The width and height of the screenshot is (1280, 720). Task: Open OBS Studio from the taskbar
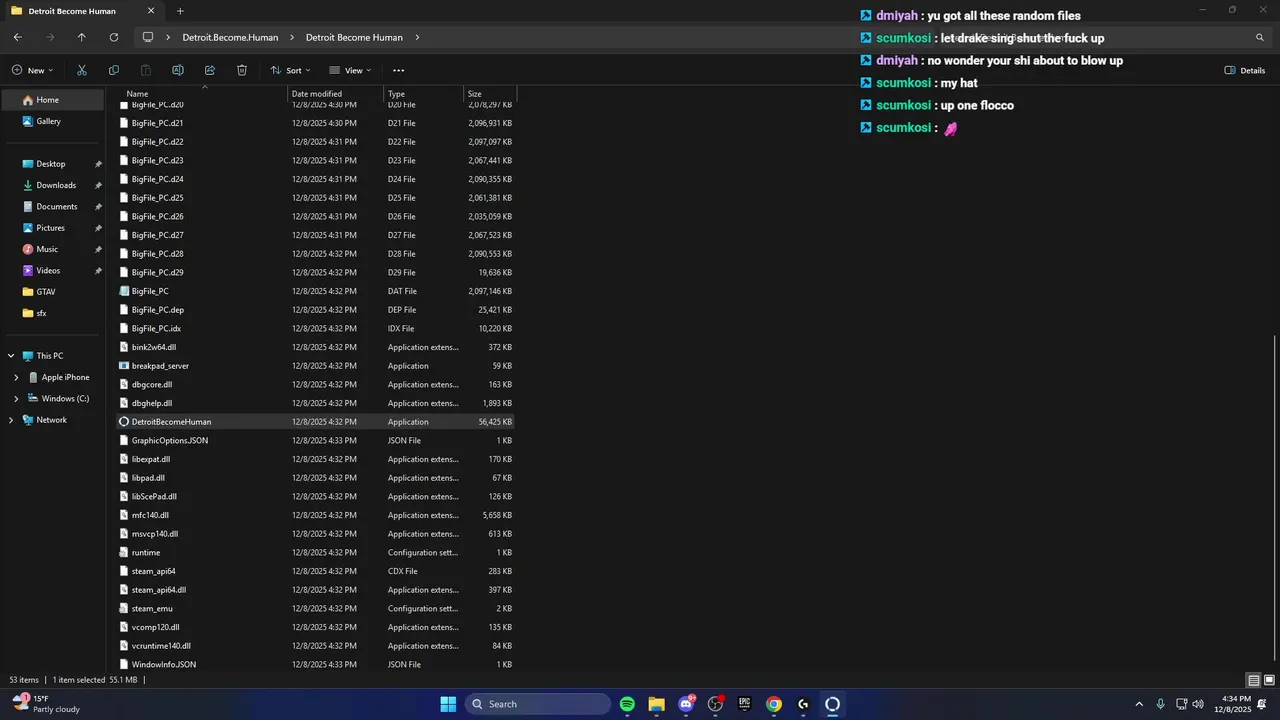pyautogui.click(x=715, y=704)
